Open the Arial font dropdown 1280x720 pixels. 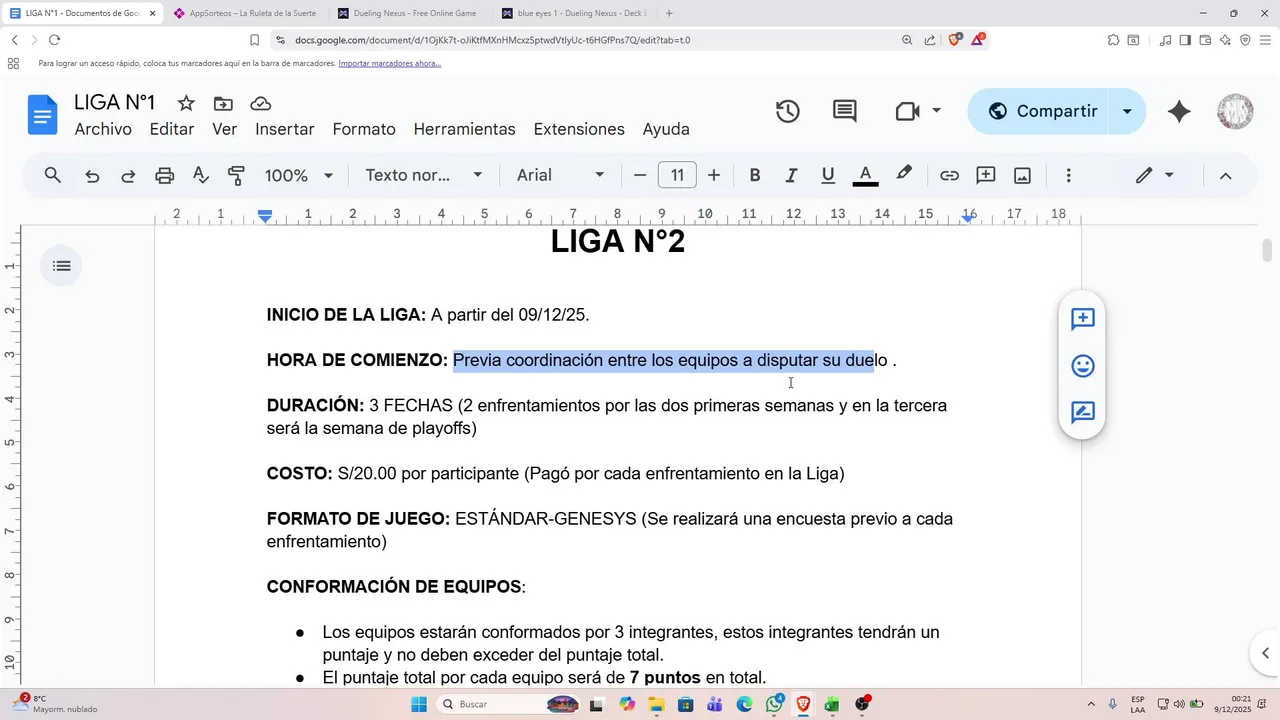point(560,175)
